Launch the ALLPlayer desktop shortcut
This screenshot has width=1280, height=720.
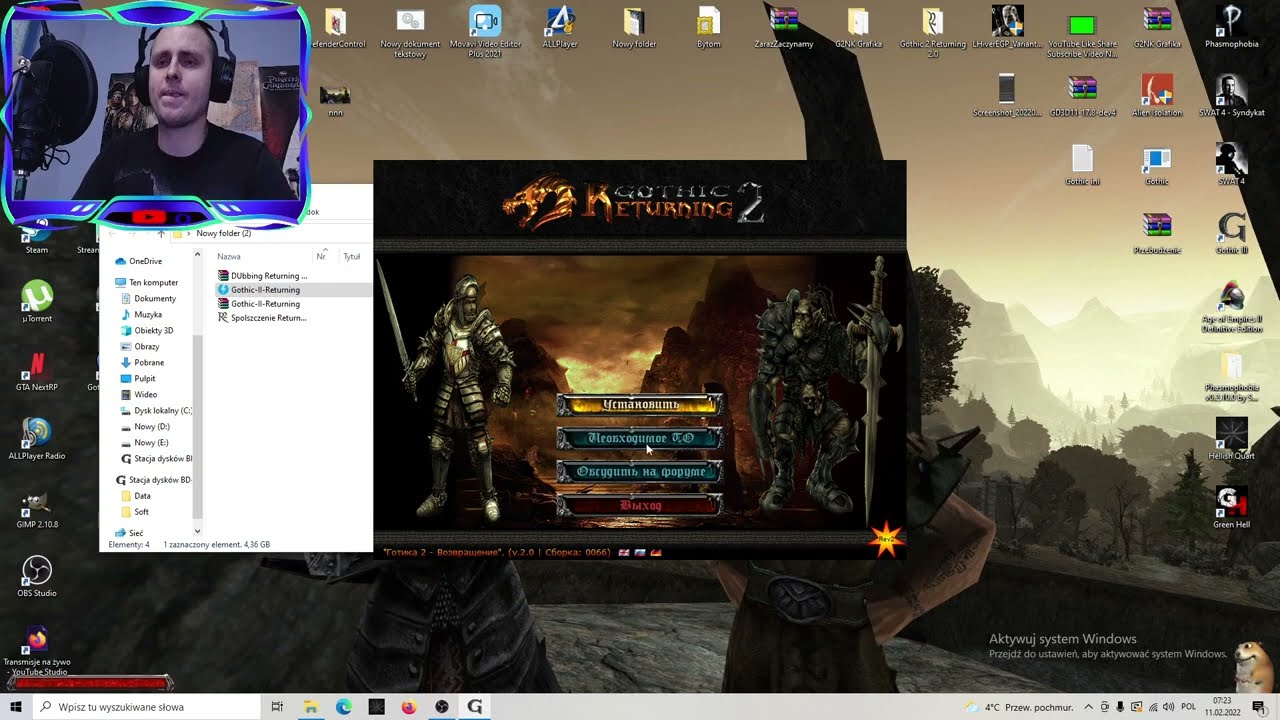[x=560, y=27]
